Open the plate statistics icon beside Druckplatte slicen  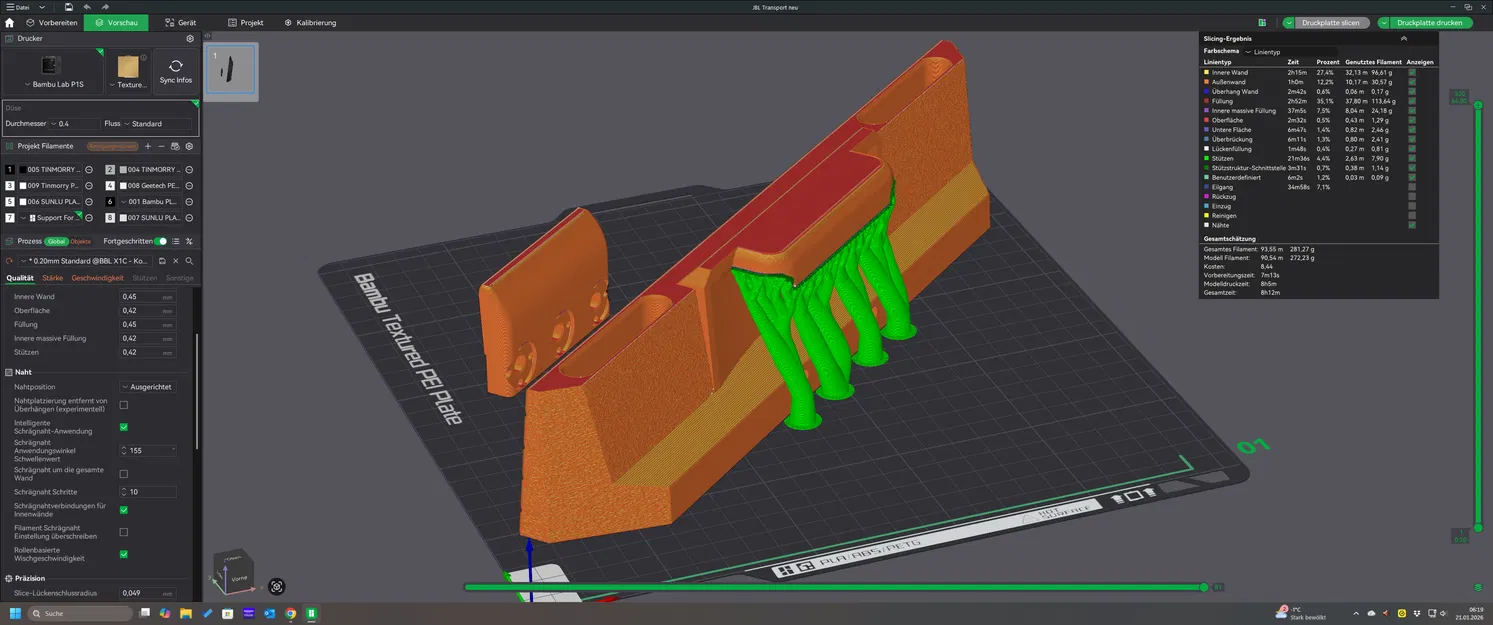click(1262, 22)
